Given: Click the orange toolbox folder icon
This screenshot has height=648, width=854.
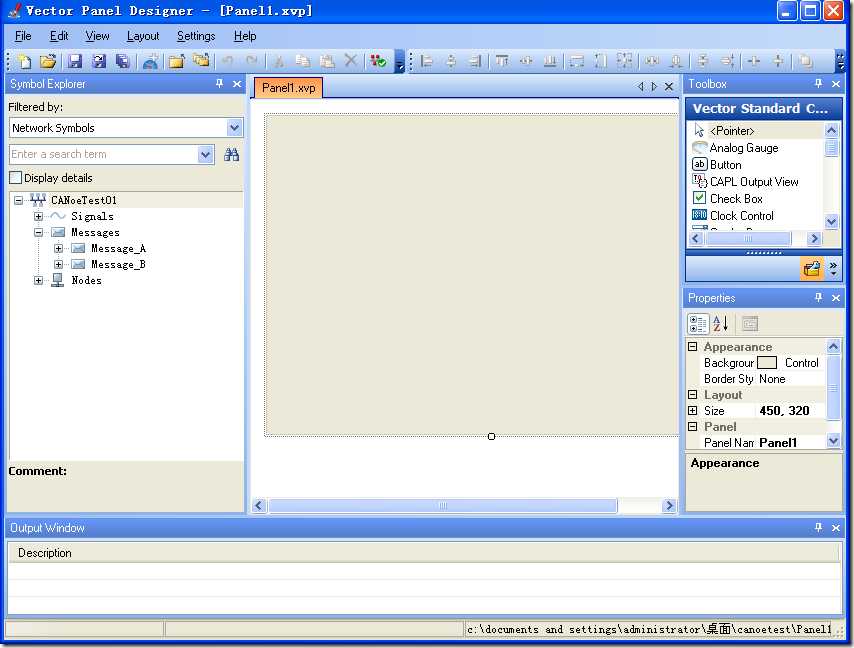Looking at the screenshot, I should click(812, 269).
